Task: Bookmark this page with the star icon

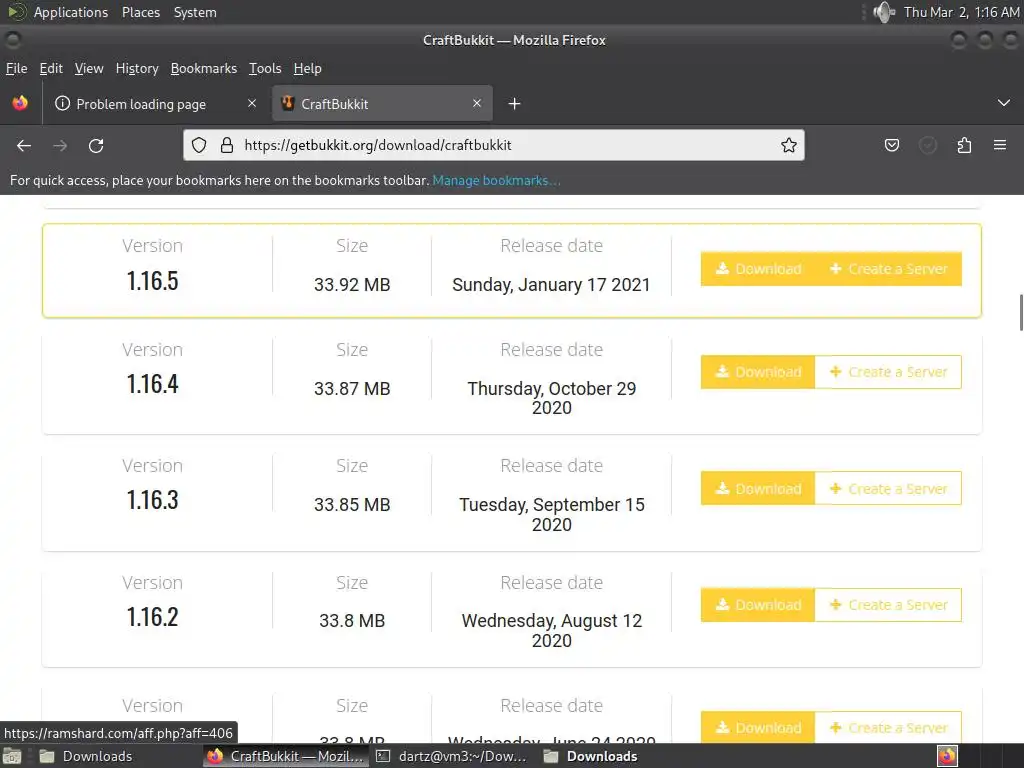Action: 789,145
